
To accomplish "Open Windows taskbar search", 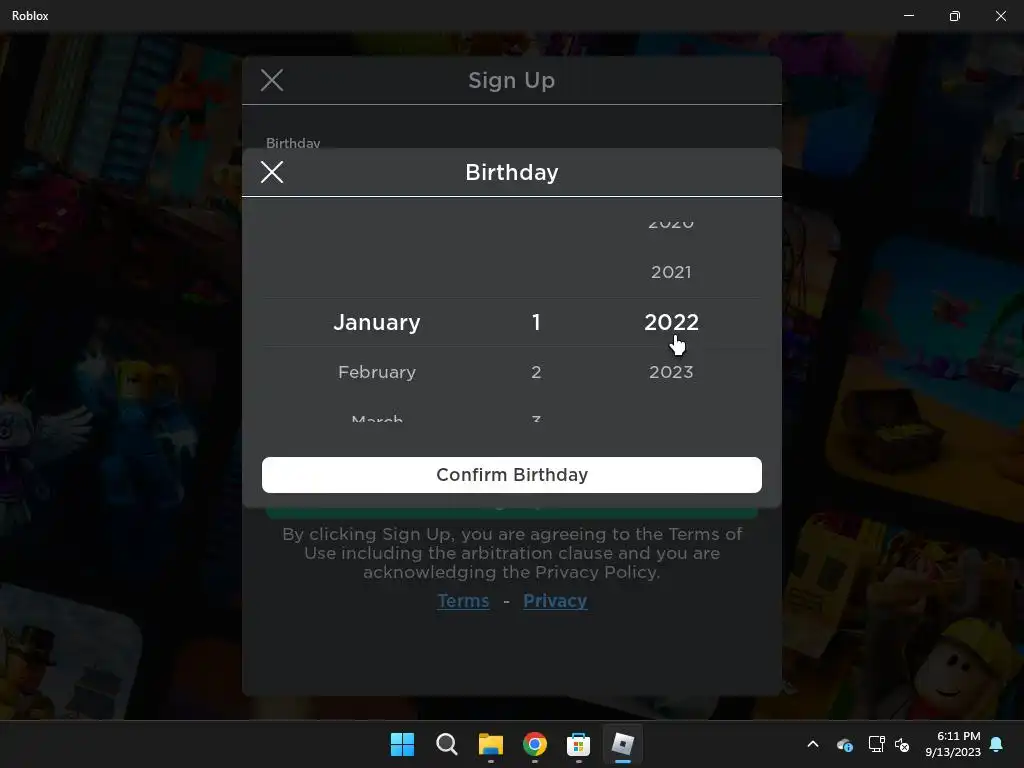I will [x=447, y=744].
